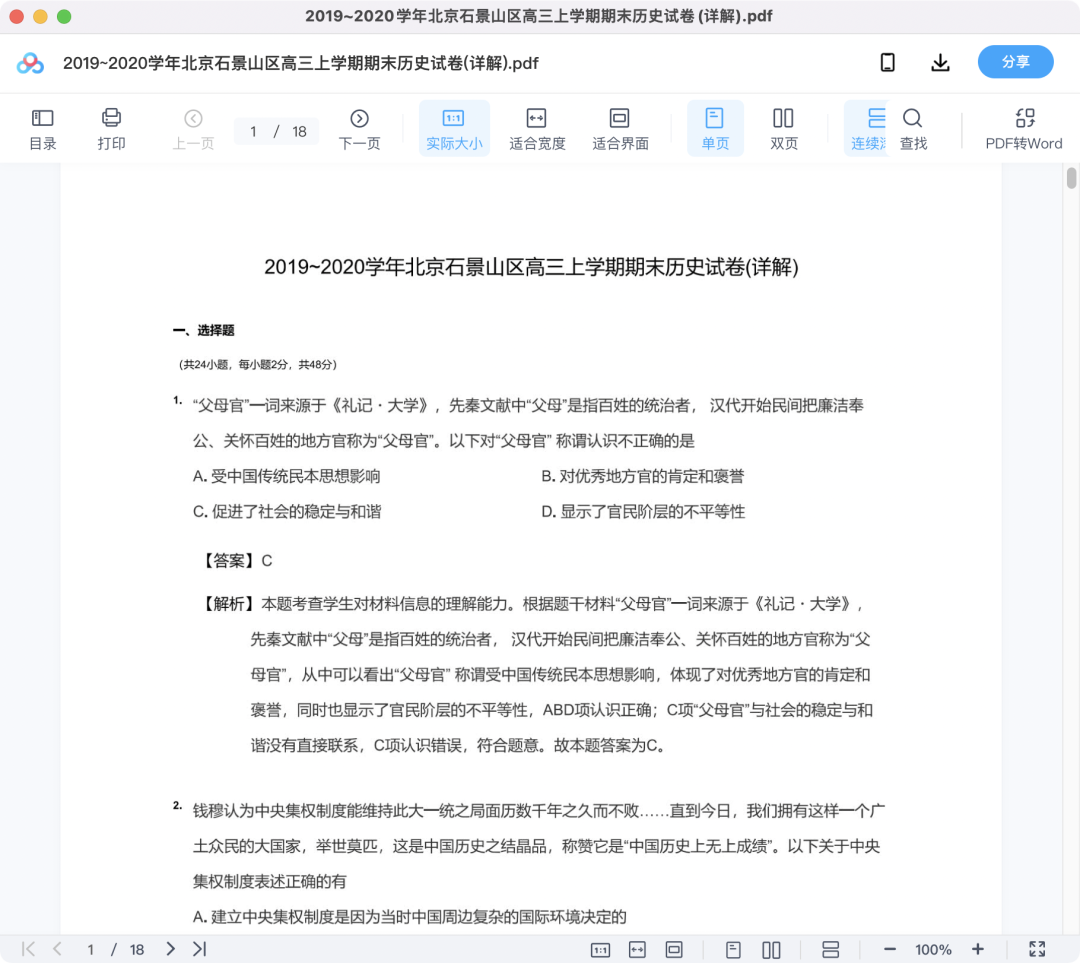Click bottom bar actual size 1:1 icon
The image size is (1080, 963).
tap(601, 950)
